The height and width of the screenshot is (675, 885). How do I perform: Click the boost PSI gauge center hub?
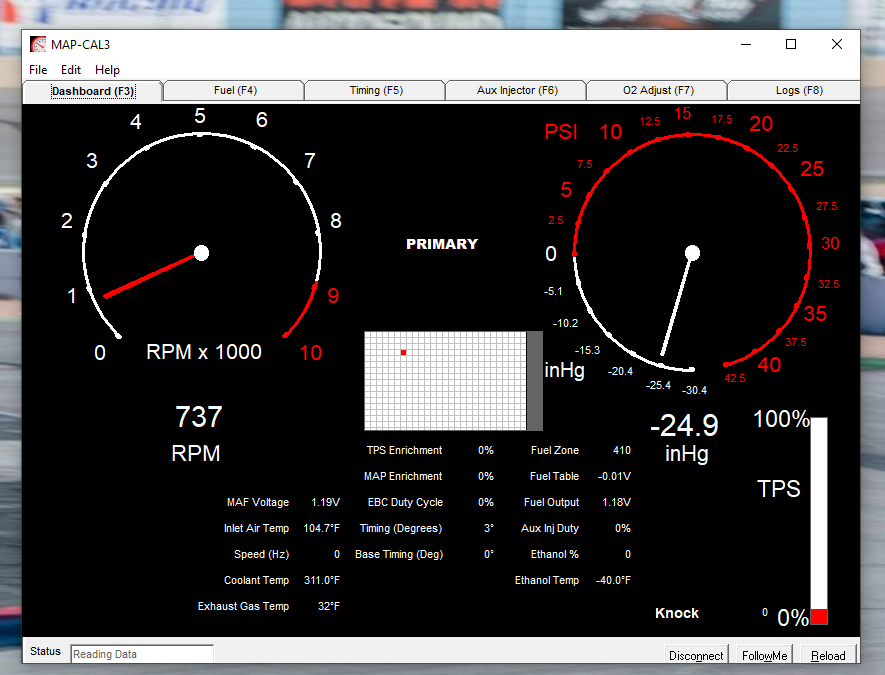691,252
